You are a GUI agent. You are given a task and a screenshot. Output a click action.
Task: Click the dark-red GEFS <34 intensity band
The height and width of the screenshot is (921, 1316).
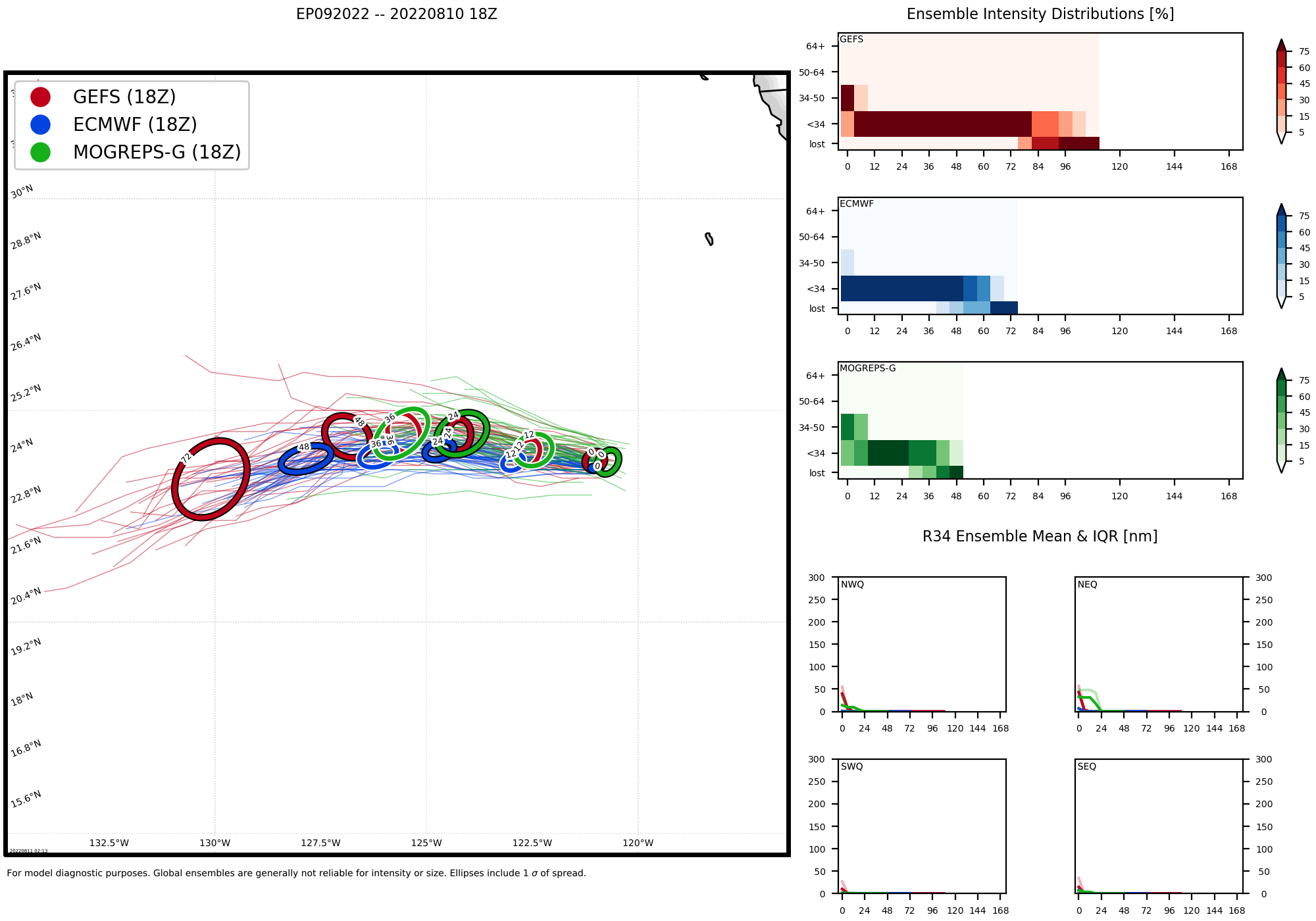tap(941, 124)
